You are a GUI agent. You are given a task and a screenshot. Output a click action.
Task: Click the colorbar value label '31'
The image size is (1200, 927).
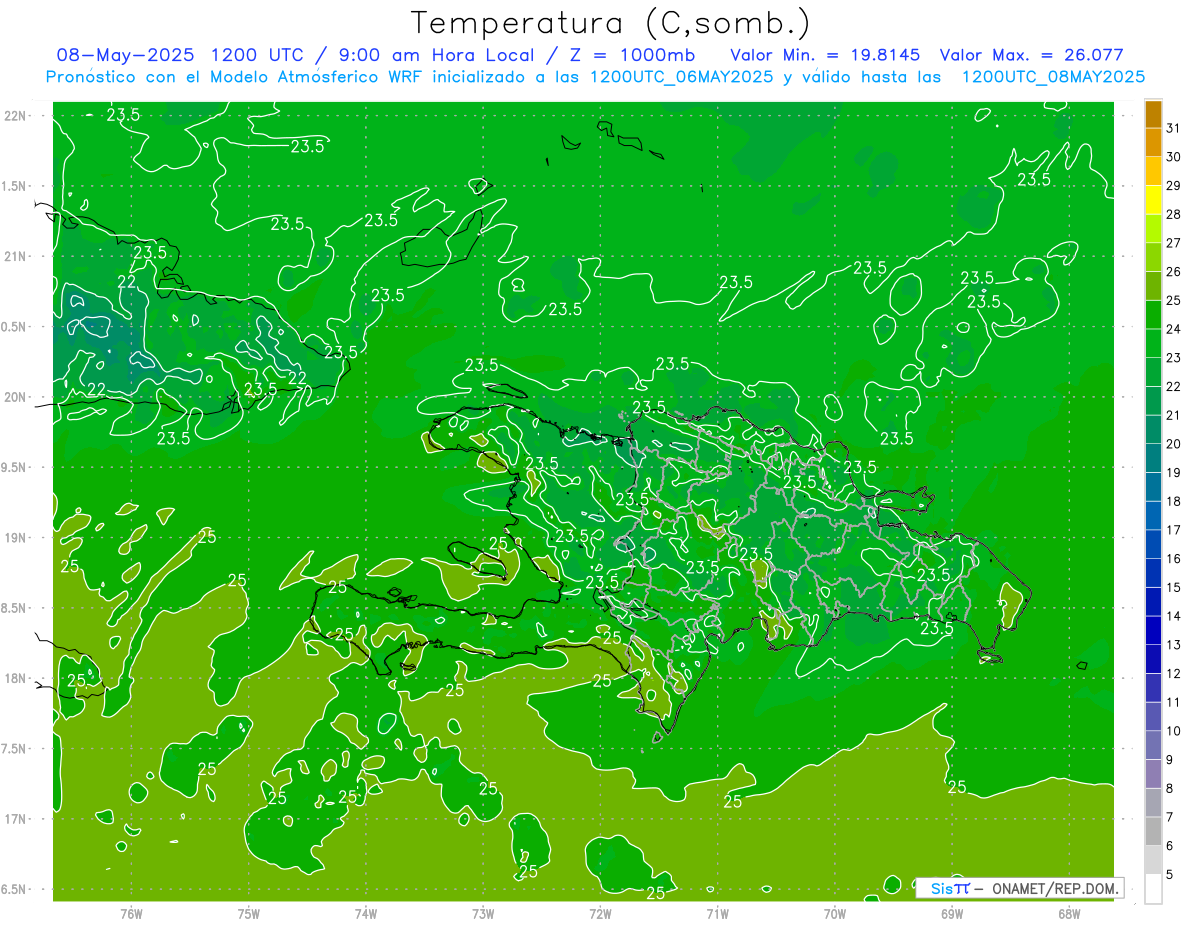(1174, 128)
